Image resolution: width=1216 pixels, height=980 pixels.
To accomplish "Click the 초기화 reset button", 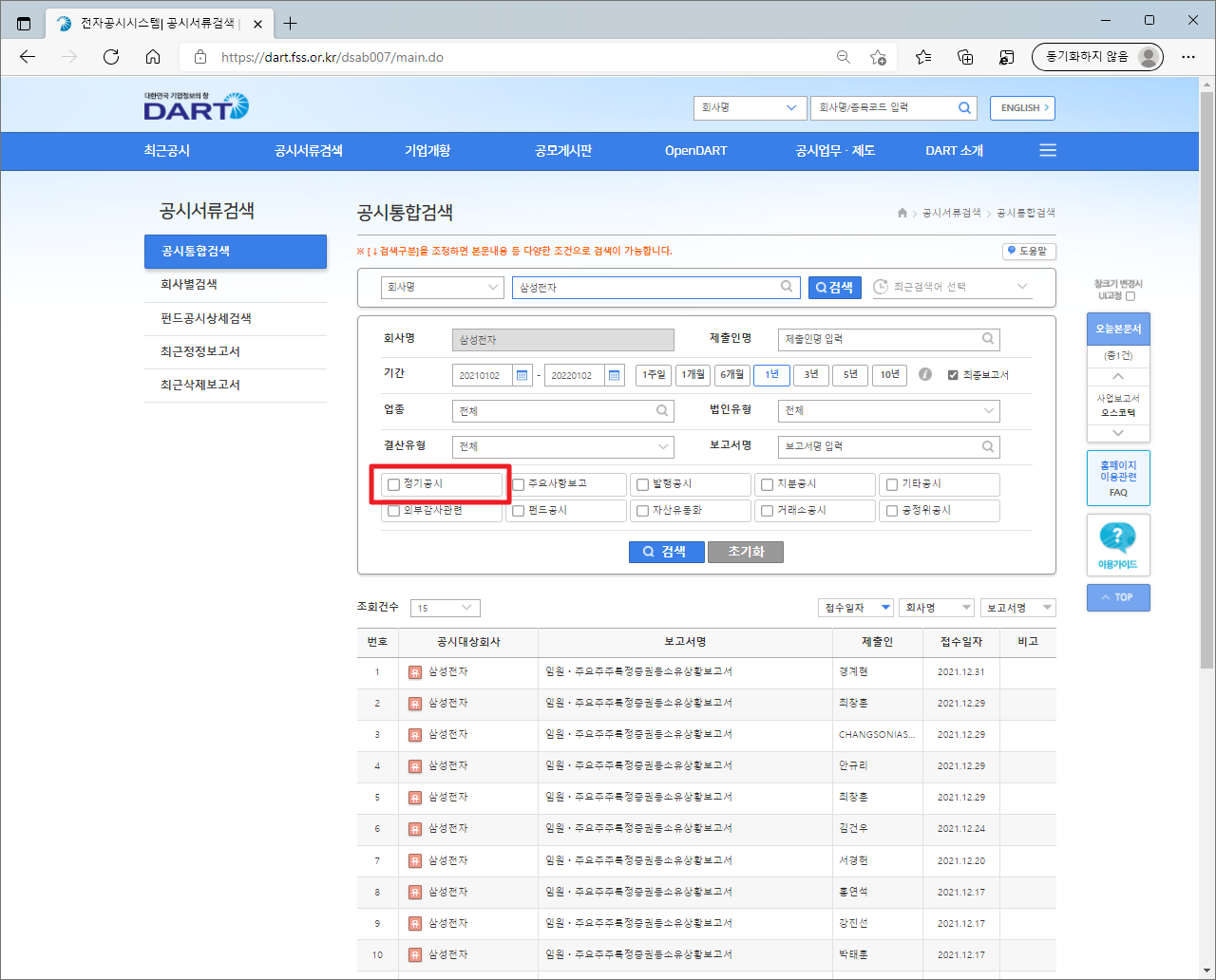I will tap(746, 552).
